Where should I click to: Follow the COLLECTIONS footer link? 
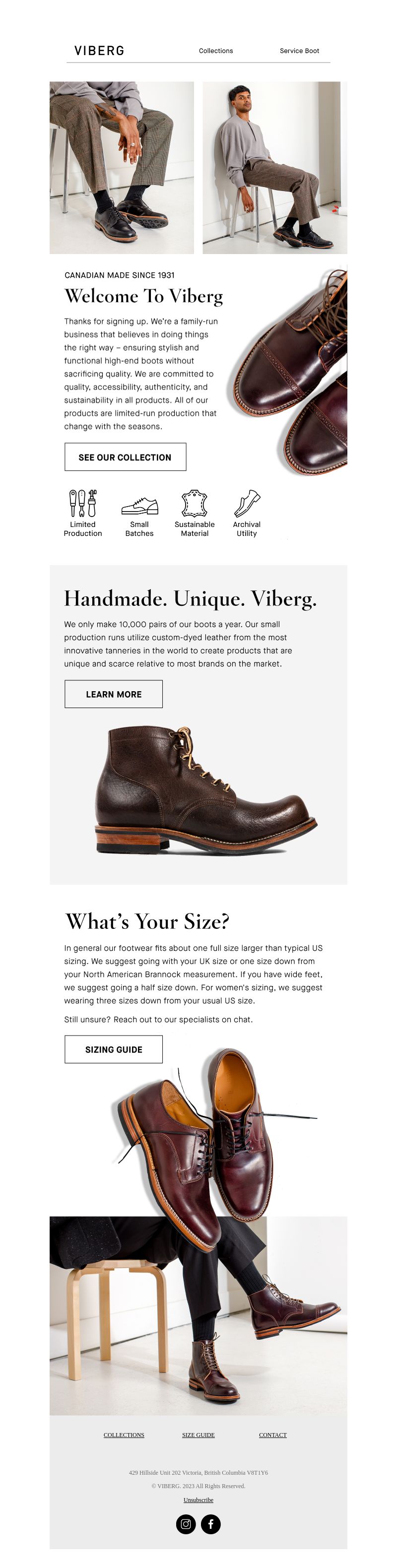(124, 1435)
